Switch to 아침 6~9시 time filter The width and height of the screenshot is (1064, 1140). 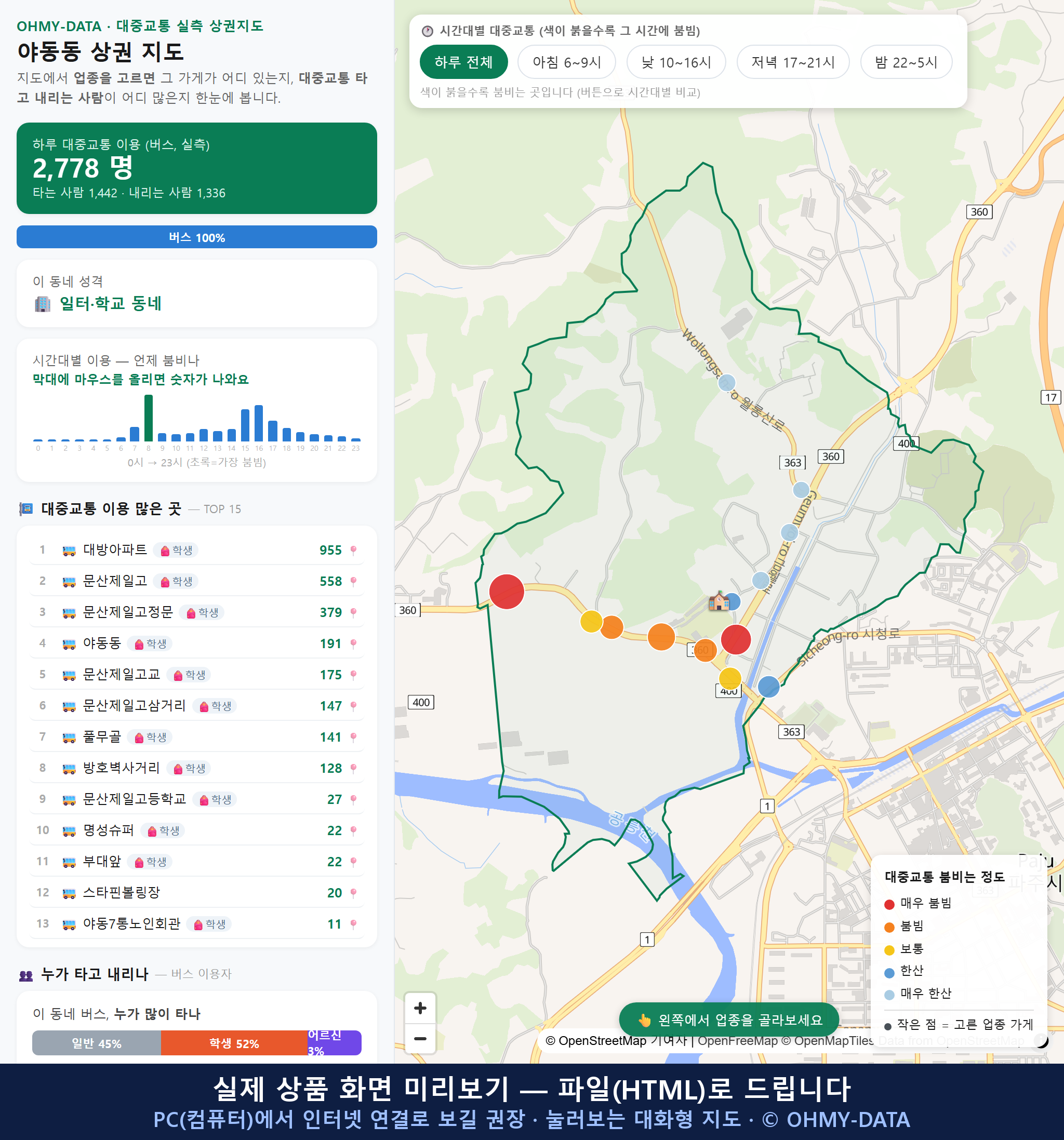pos(567,62)
